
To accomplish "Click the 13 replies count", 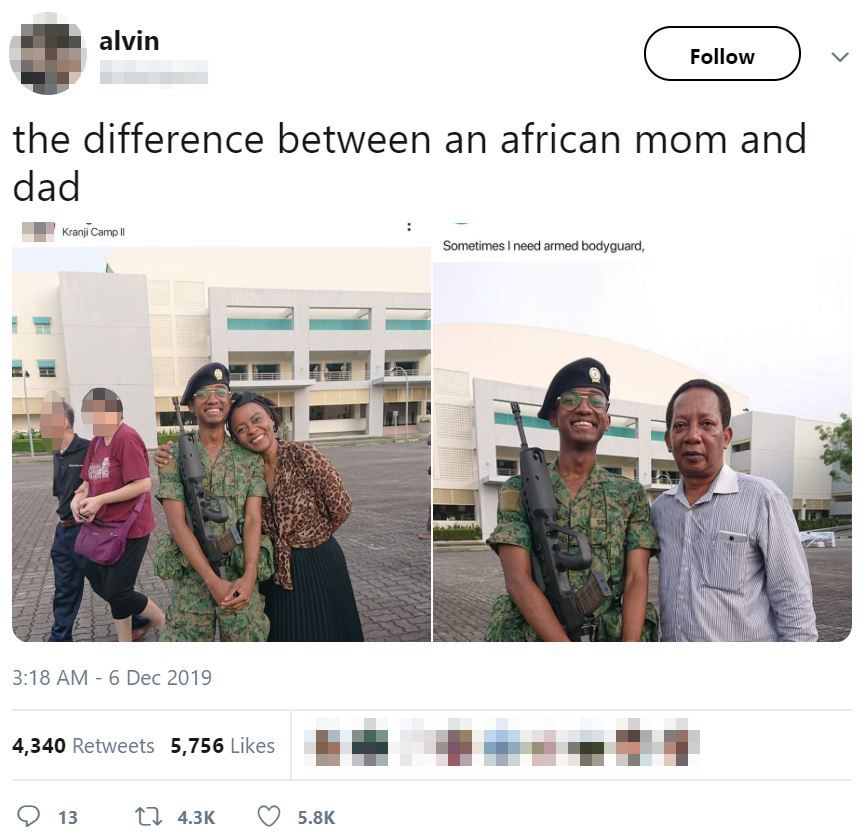I will (x=67, y=817).
